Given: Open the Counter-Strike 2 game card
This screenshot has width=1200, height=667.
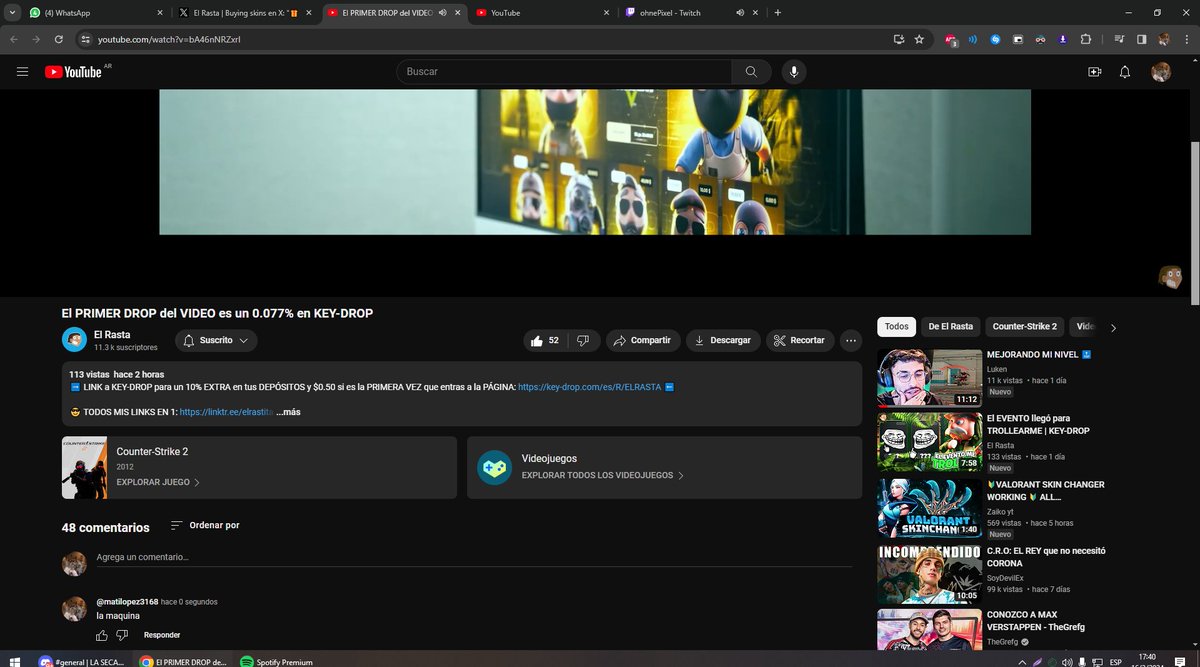Looking at the screenshot, I should (259, 467).
